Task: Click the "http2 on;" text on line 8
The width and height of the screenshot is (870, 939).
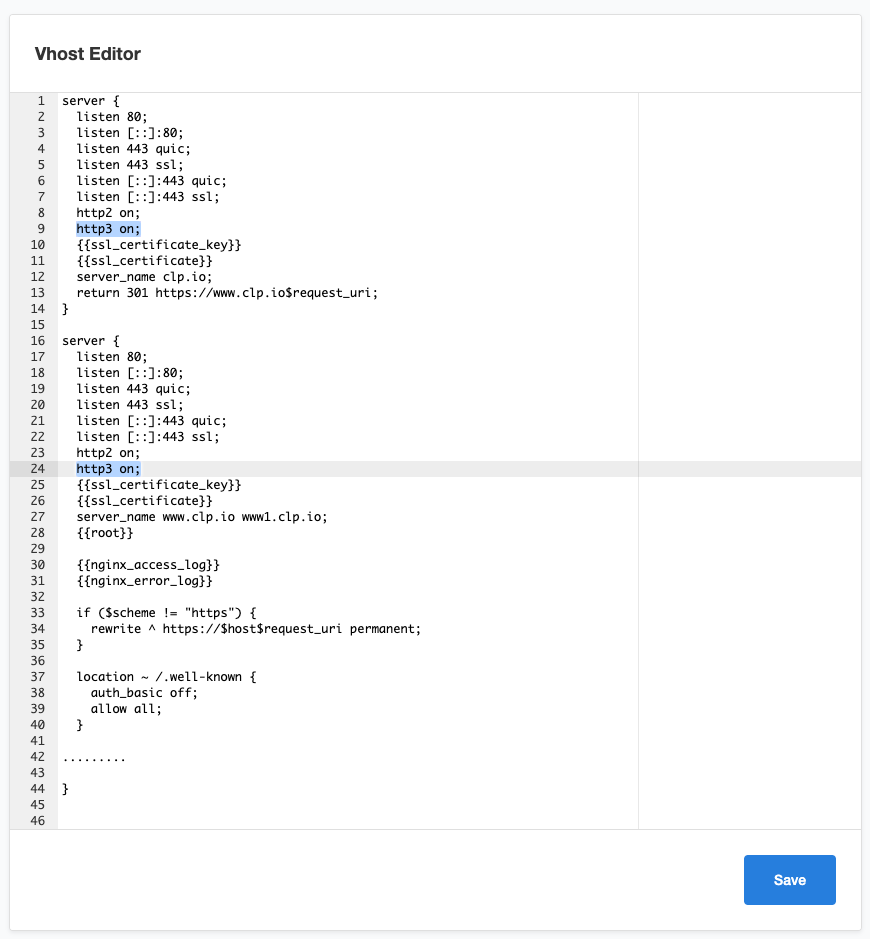Action: click(108, 213)
